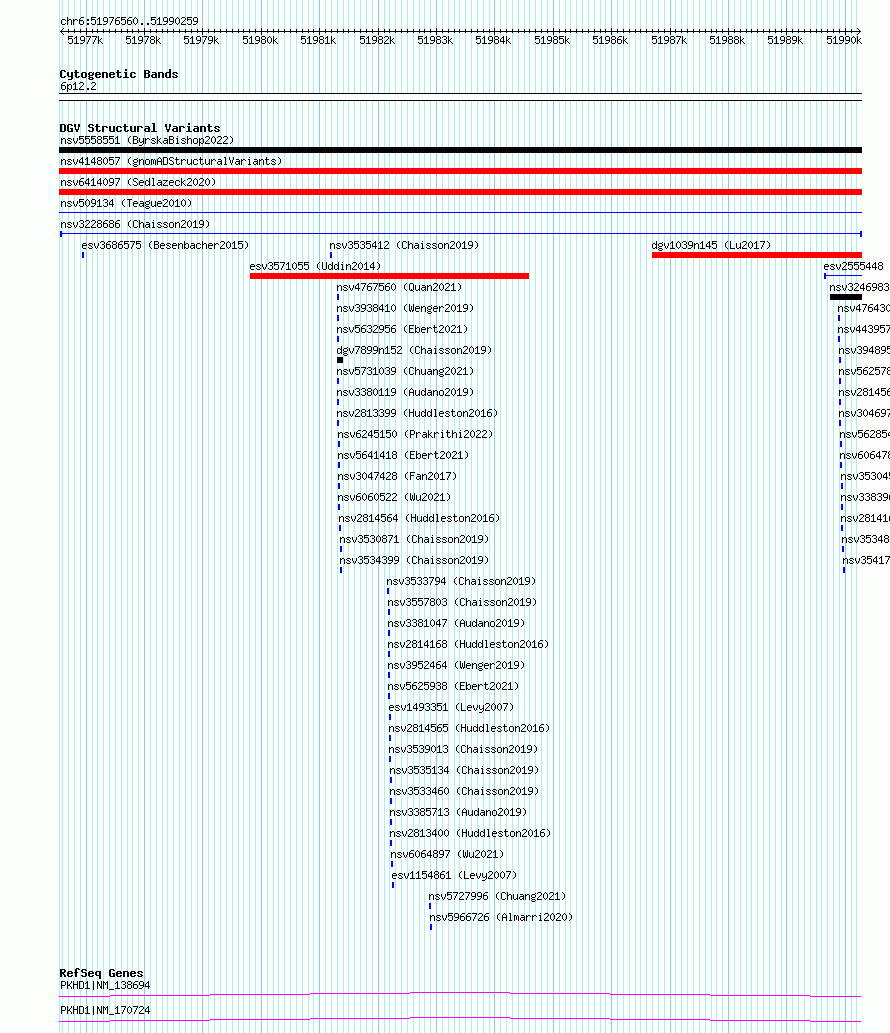Open the esv2555448 variant label

pyautogui.click(x=854, y=267)
